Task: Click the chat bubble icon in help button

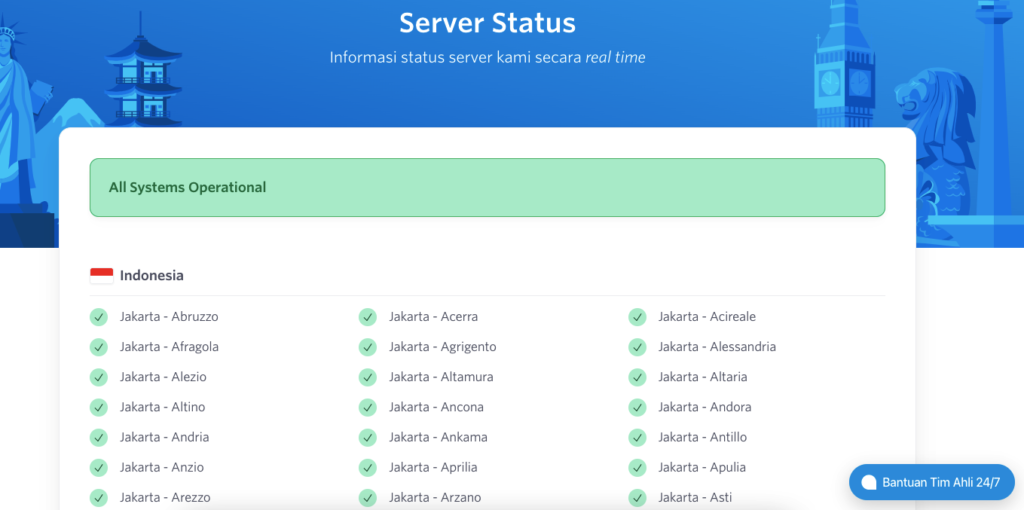Action: pyautogui.click(x=869, y=483)
